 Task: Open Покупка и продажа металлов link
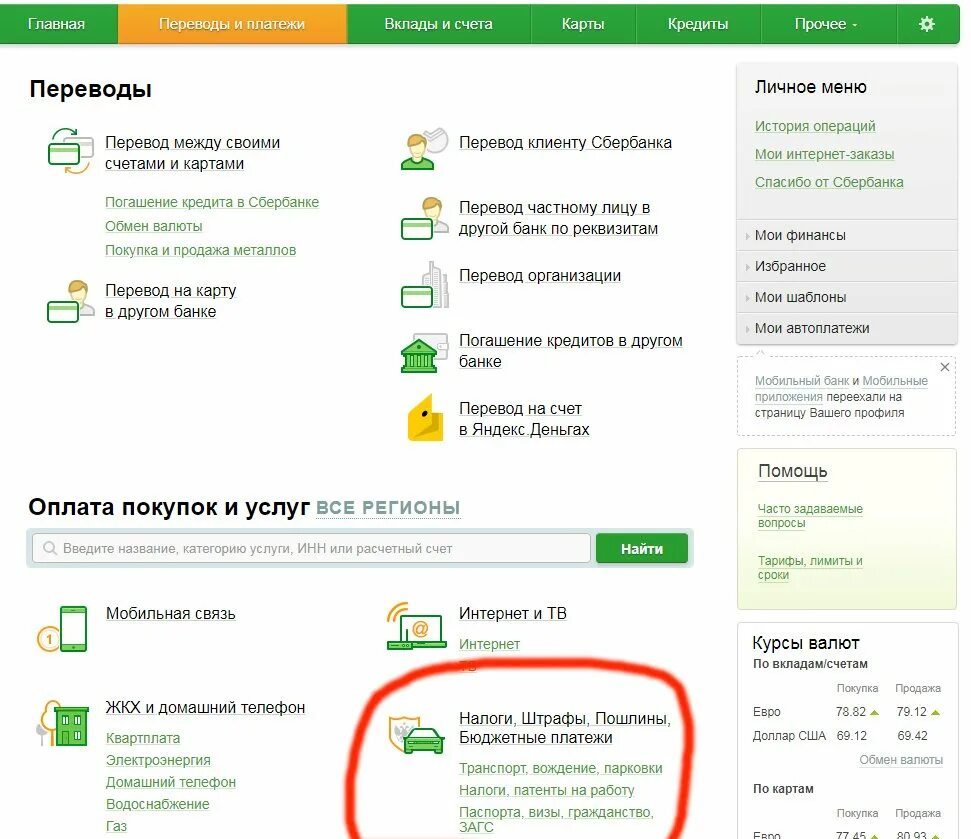click(200, 250)
